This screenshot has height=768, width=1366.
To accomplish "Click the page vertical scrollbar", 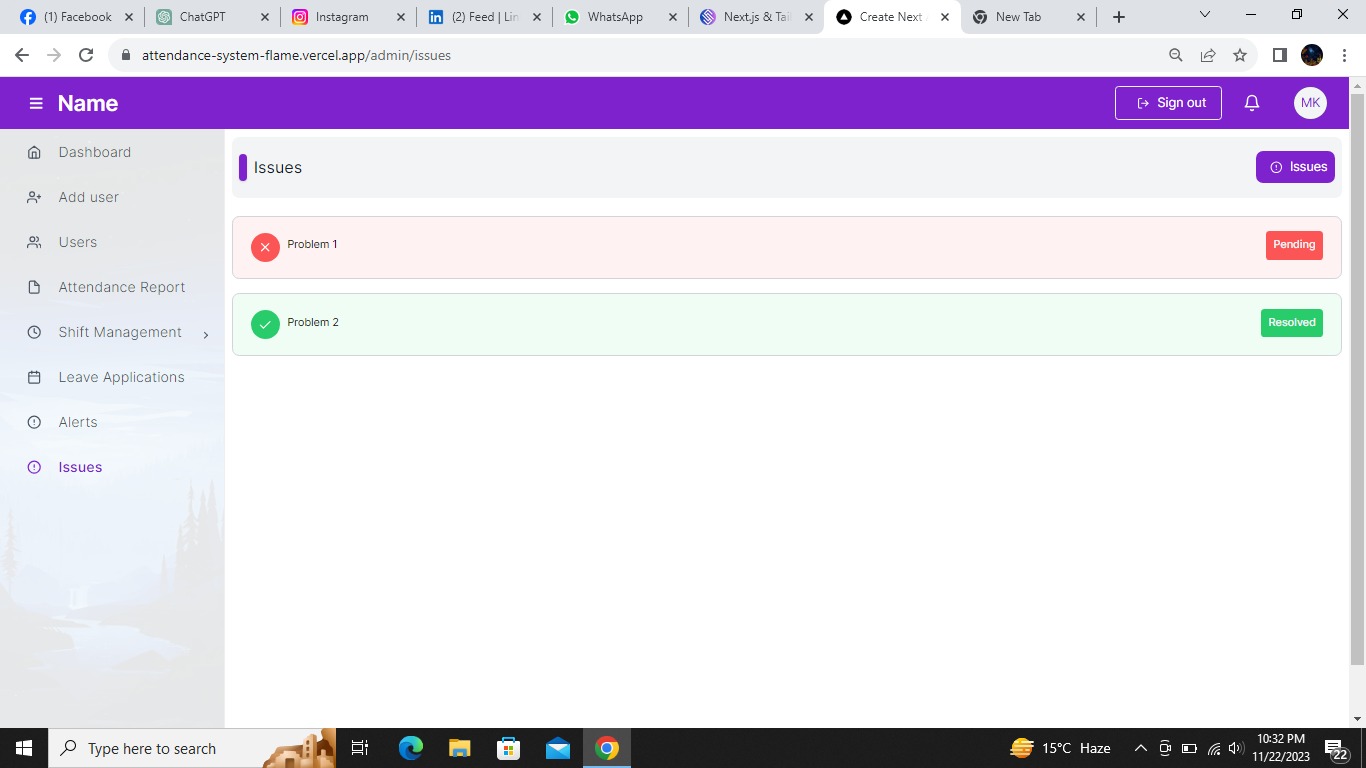I will pyautogui.click(x=1357, y=380).
